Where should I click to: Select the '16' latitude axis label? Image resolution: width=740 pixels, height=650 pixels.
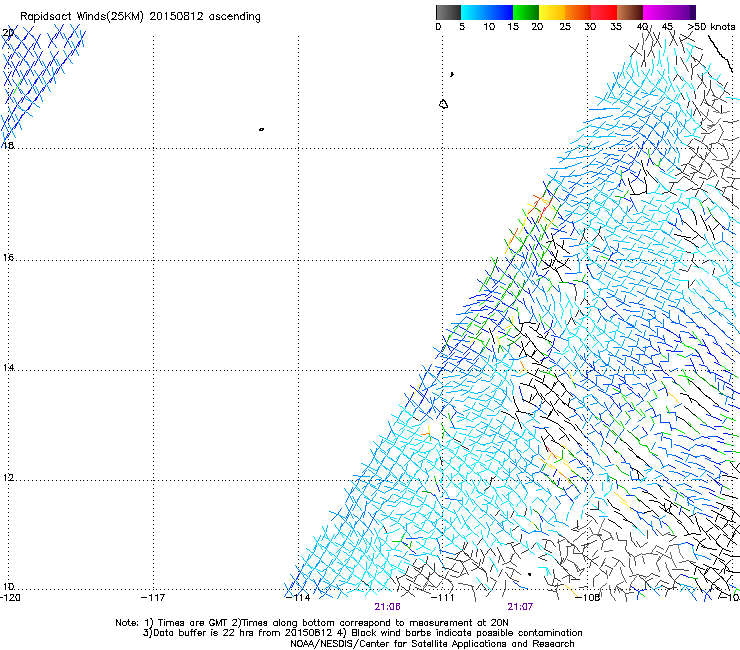pyautogui.click(x=8, y=257)
